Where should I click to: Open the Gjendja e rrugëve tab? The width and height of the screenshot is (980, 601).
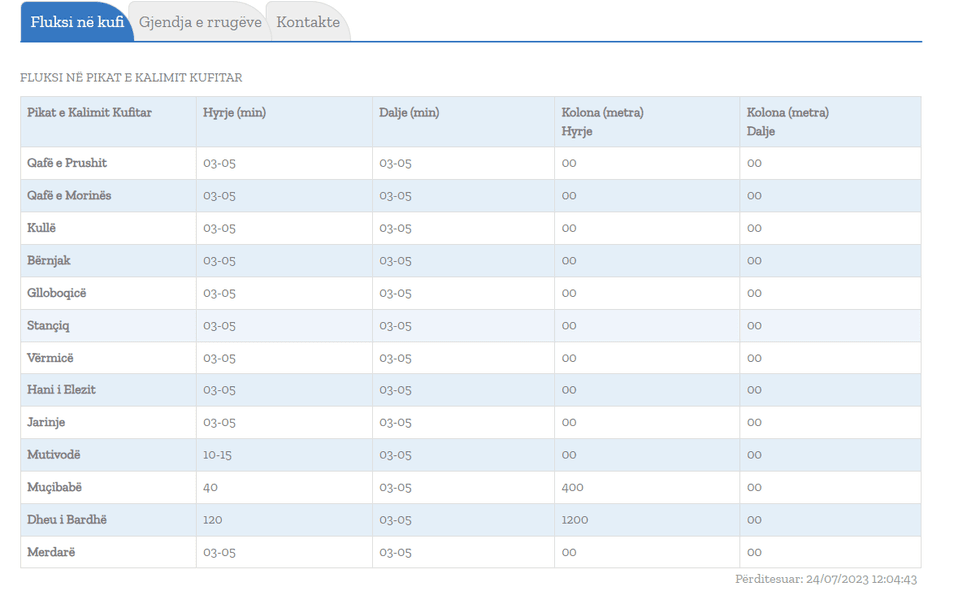200,22
